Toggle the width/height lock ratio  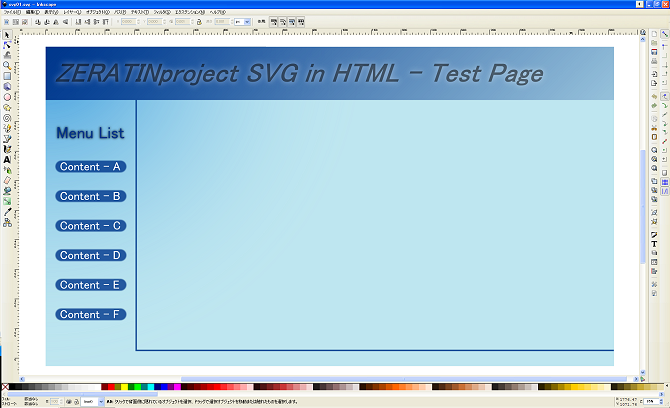pos(199,22)
